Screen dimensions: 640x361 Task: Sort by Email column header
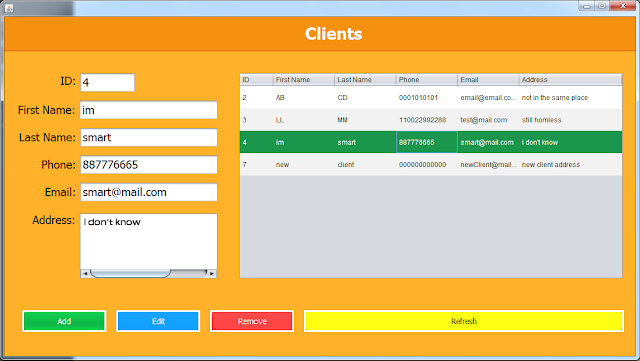tap(488, 80)
